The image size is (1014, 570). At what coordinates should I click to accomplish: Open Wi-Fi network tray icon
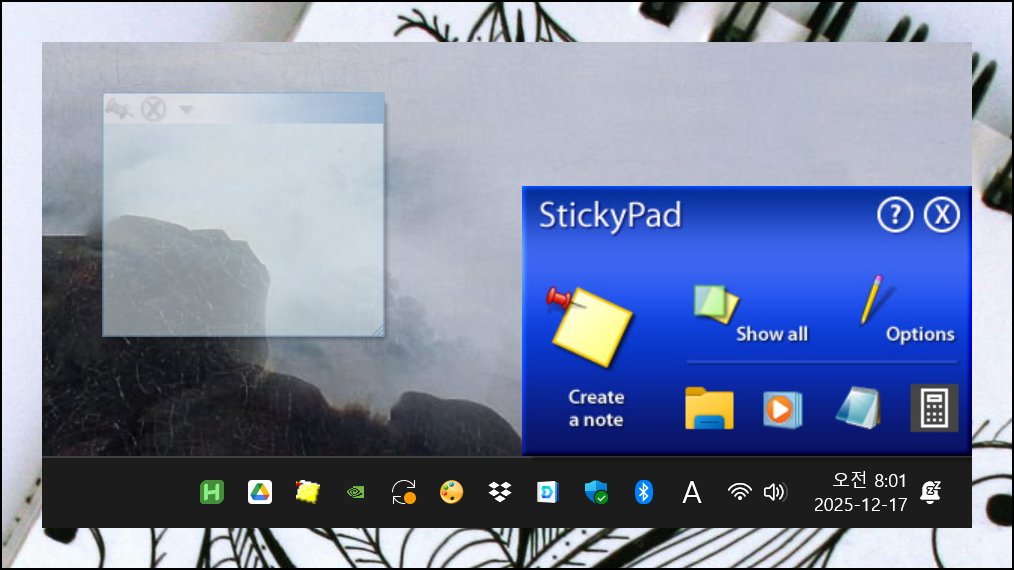tap(739, 492)
